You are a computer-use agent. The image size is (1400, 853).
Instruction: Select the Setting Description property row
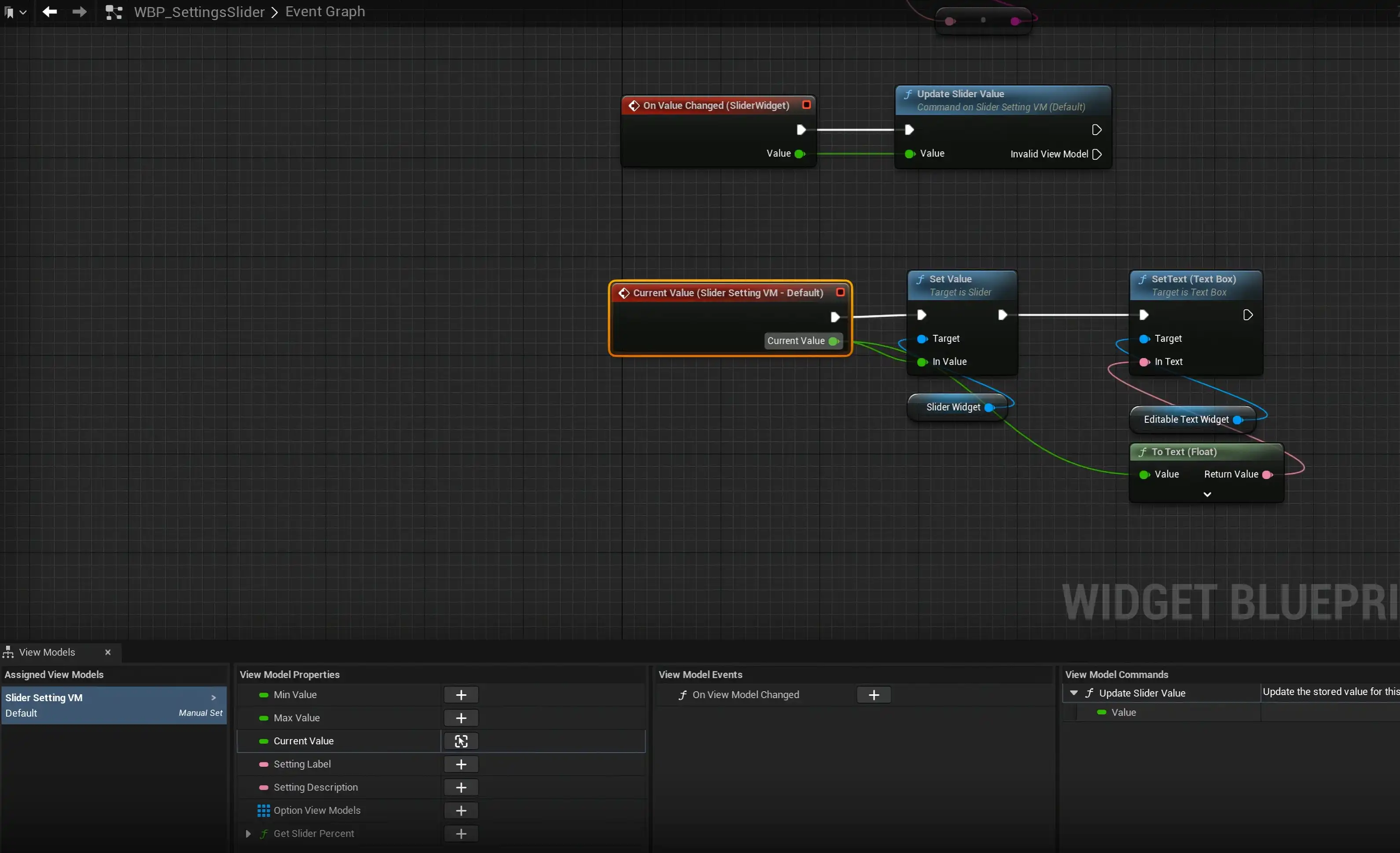(315, 787)
